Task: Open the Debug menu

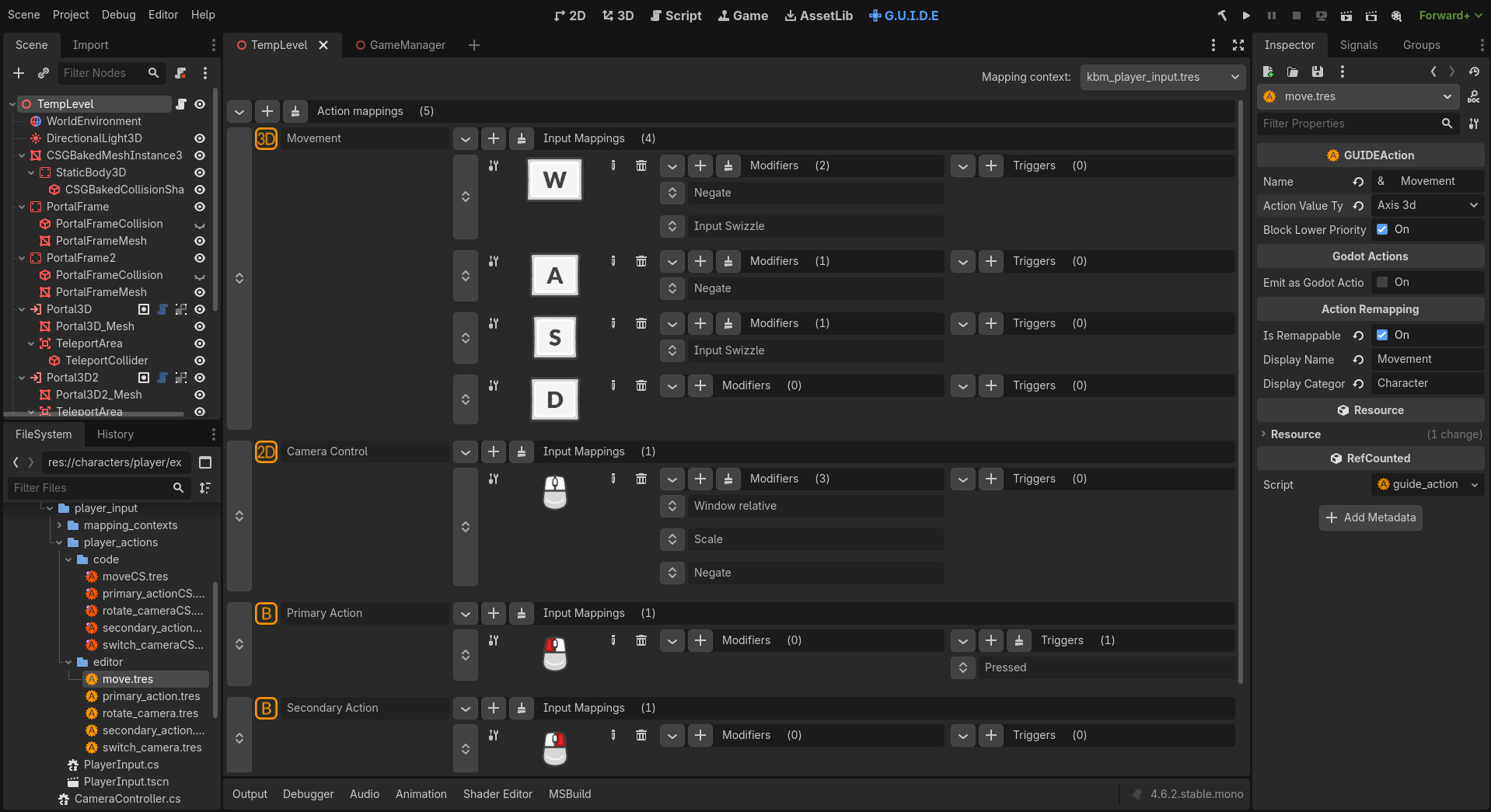Action: click(118, 15)
